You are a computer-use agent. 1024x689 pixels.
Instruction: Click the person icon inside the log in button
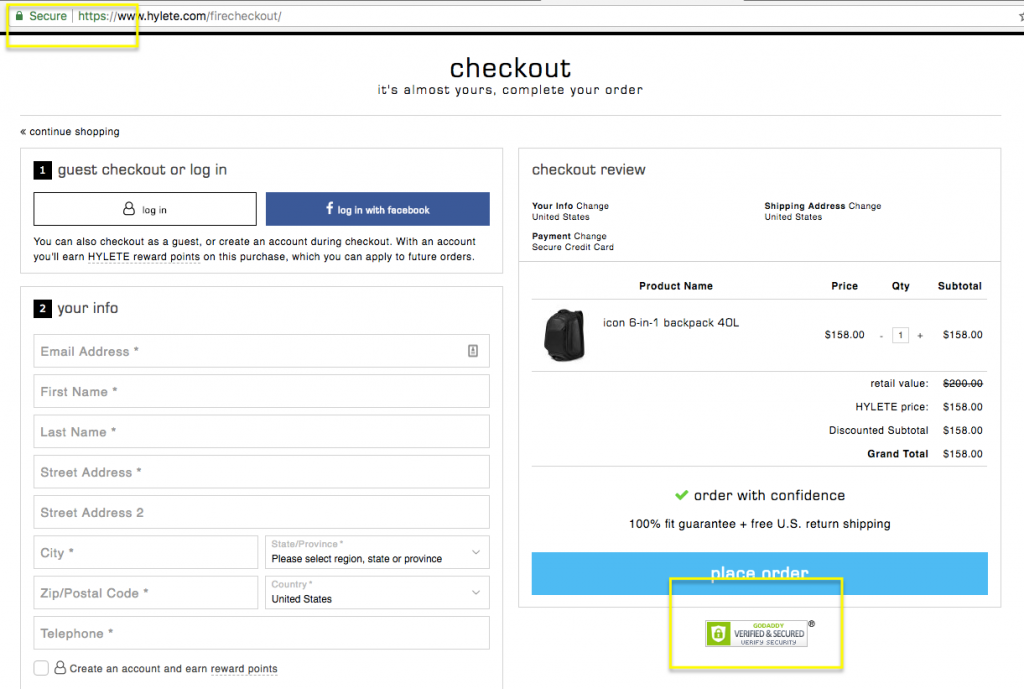[x=128, y=208]
